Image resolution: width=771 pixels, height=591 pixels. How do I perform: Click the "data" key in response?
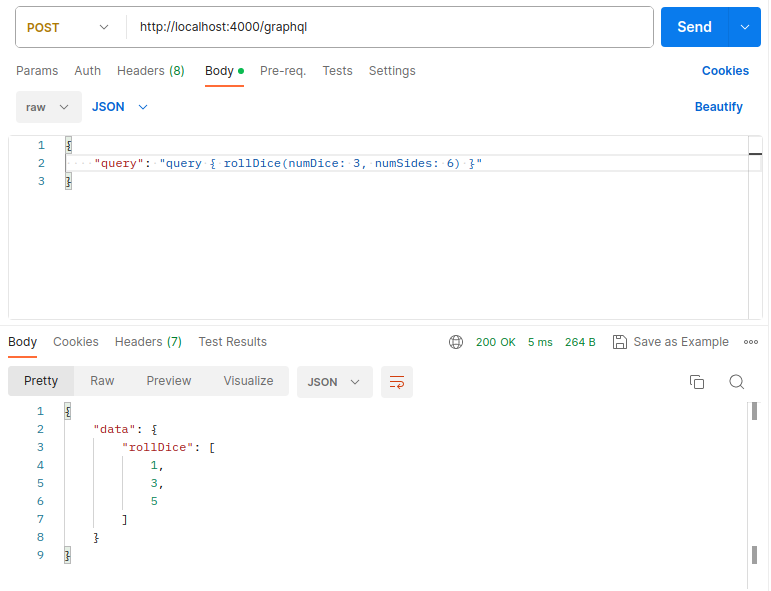coord(114,429)
